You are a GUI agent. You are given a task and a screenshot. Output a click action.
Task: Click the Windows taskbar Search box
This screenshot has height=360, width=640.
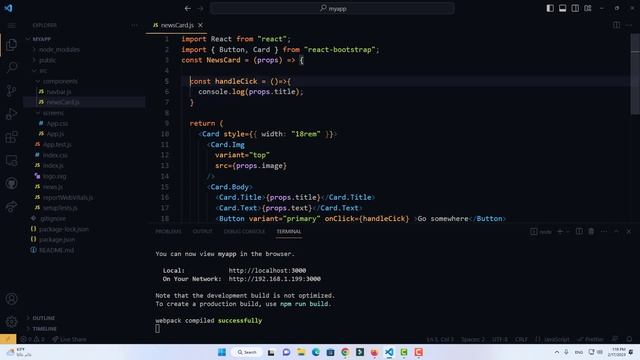247,352
